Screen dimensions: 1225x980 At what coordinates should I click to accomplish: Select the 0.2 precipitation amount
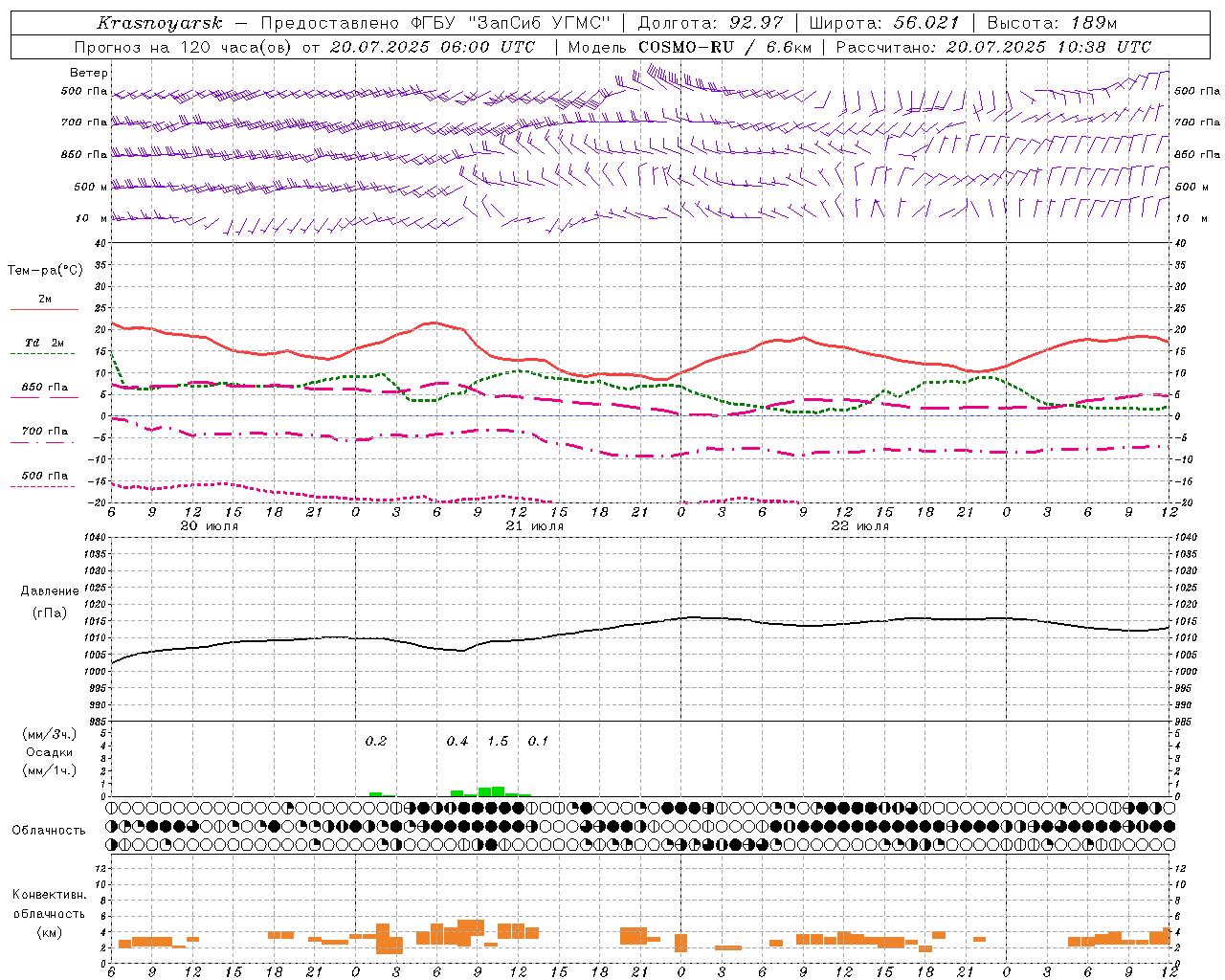(376, 742)
